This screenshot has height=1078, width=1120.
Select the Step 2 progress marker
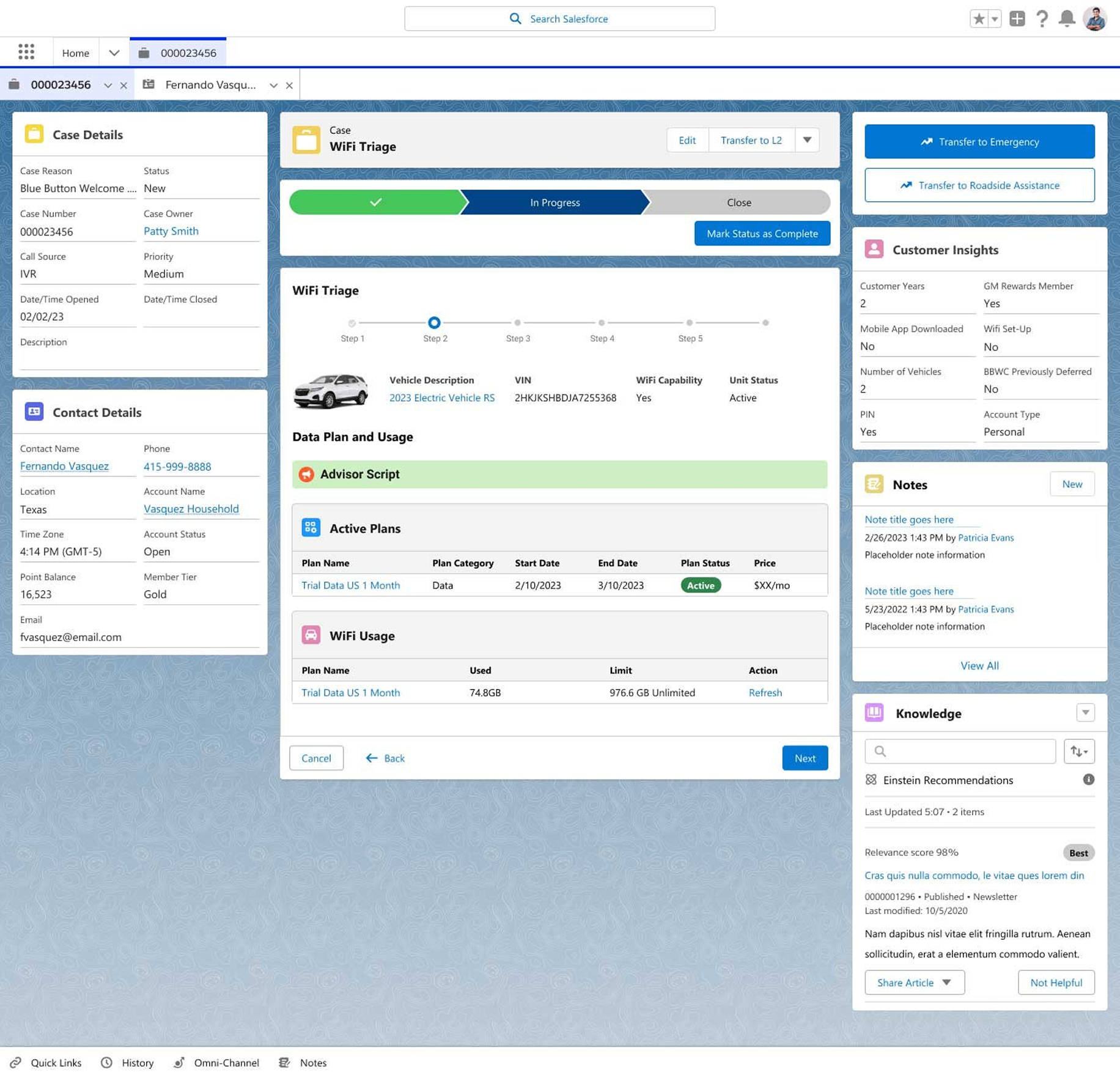[434, 322]
